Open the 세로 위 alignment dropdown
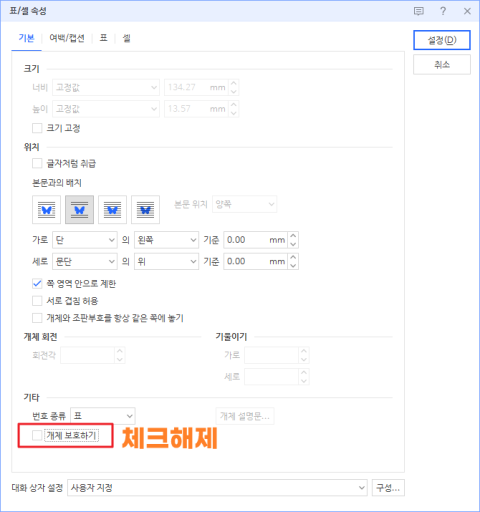 click(166, 261)
